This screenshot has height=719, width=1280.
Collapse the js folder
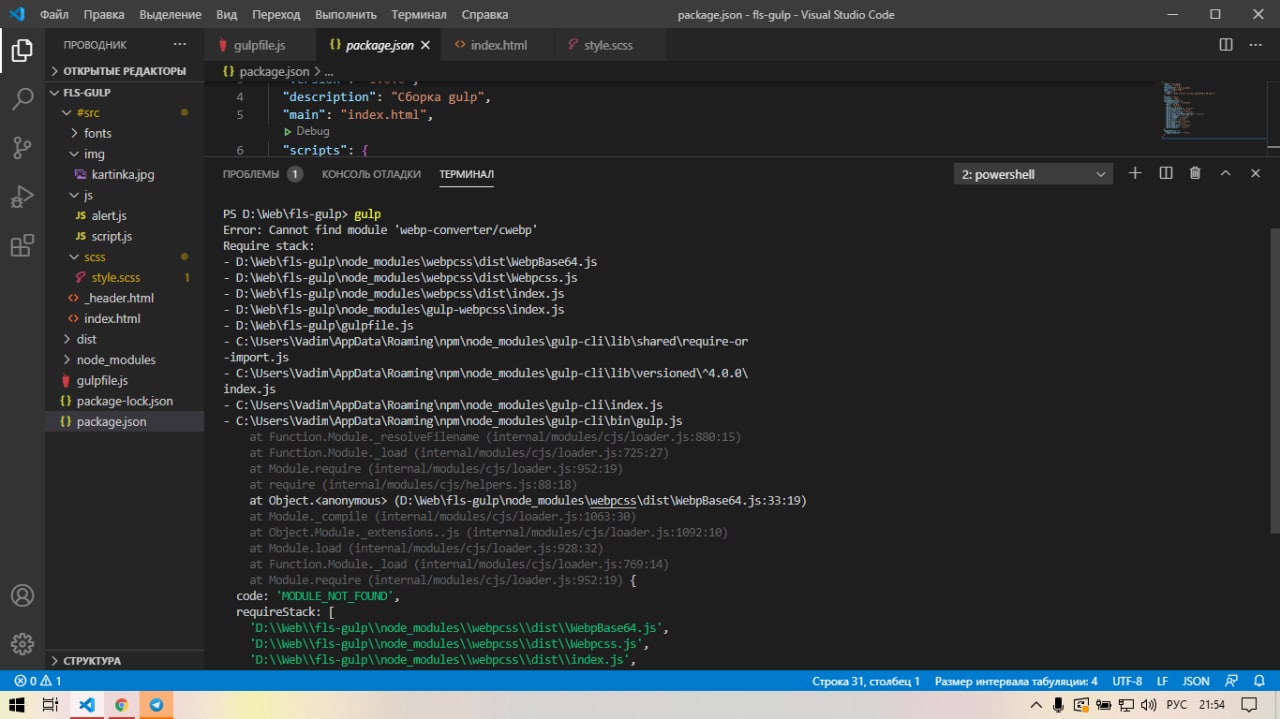[x=125, y=195]
